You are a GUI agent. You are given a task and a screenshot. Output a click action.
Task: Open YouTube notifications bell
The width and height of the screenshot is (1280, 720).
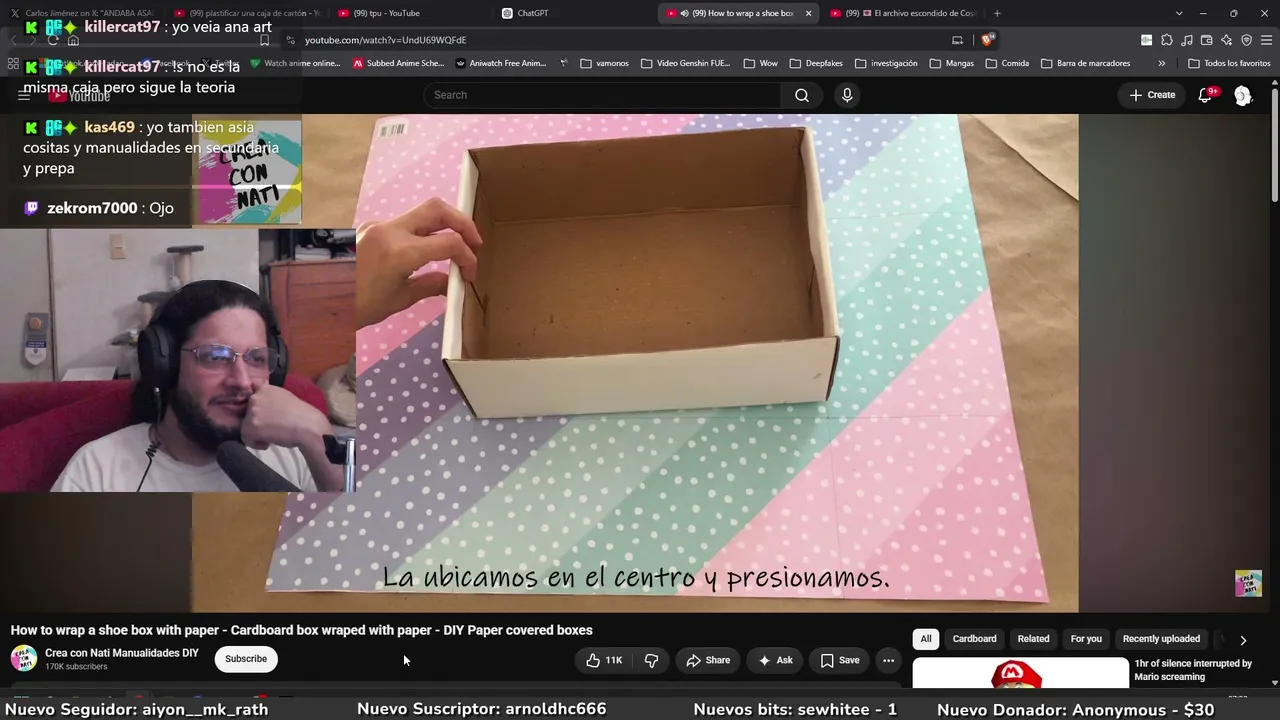(x=1205, y=95)
